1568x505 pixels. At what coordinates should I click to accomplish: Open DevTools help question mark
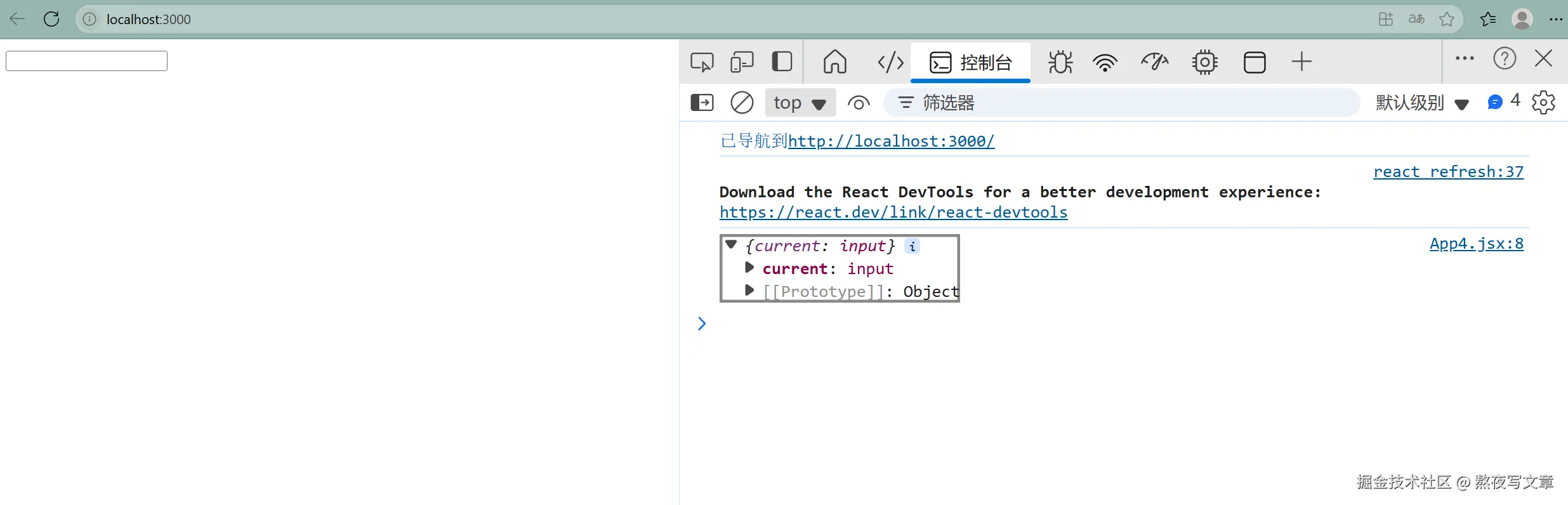coord(1505,58)
